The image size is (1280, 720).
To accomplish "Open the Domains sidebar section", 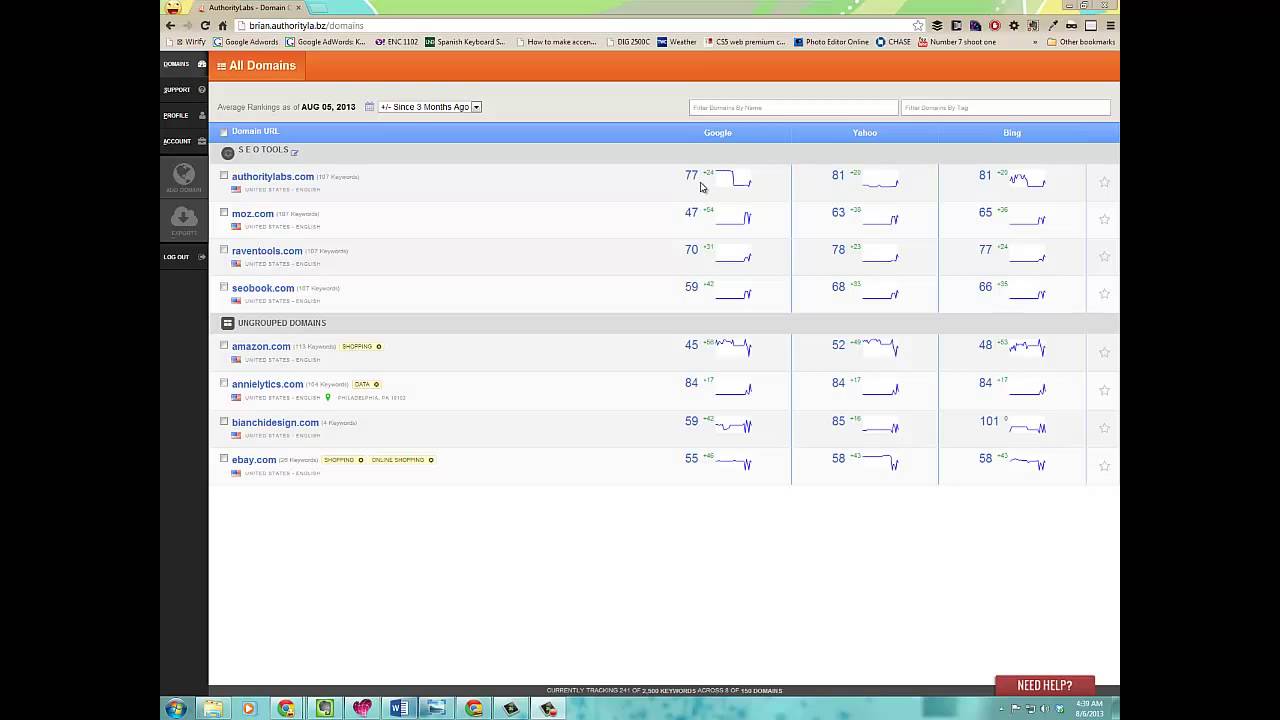I will (184, 64).
